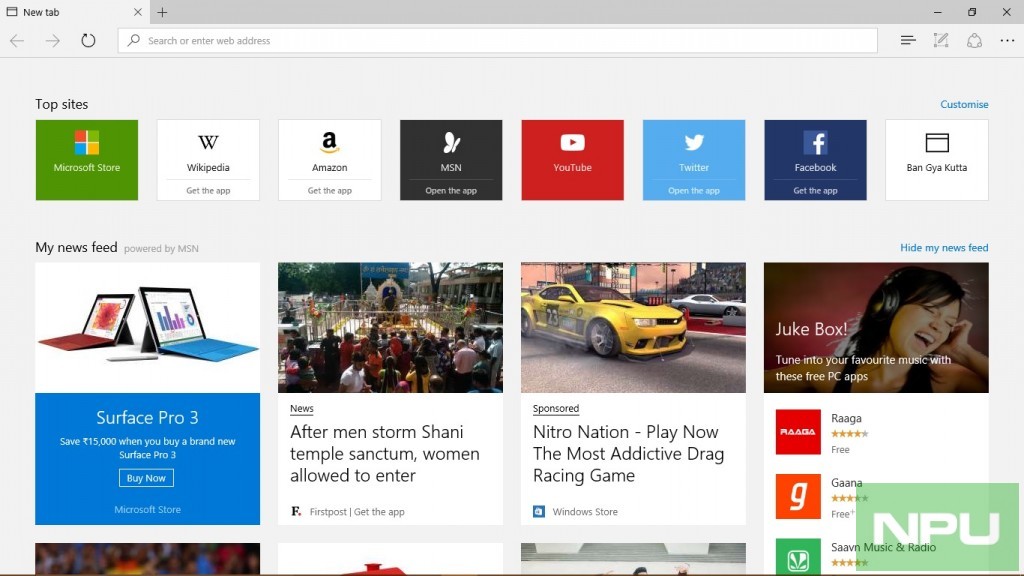Close the New tab tab
Image resolution: width=1024 pixels, height=576 pixels.
137,12
